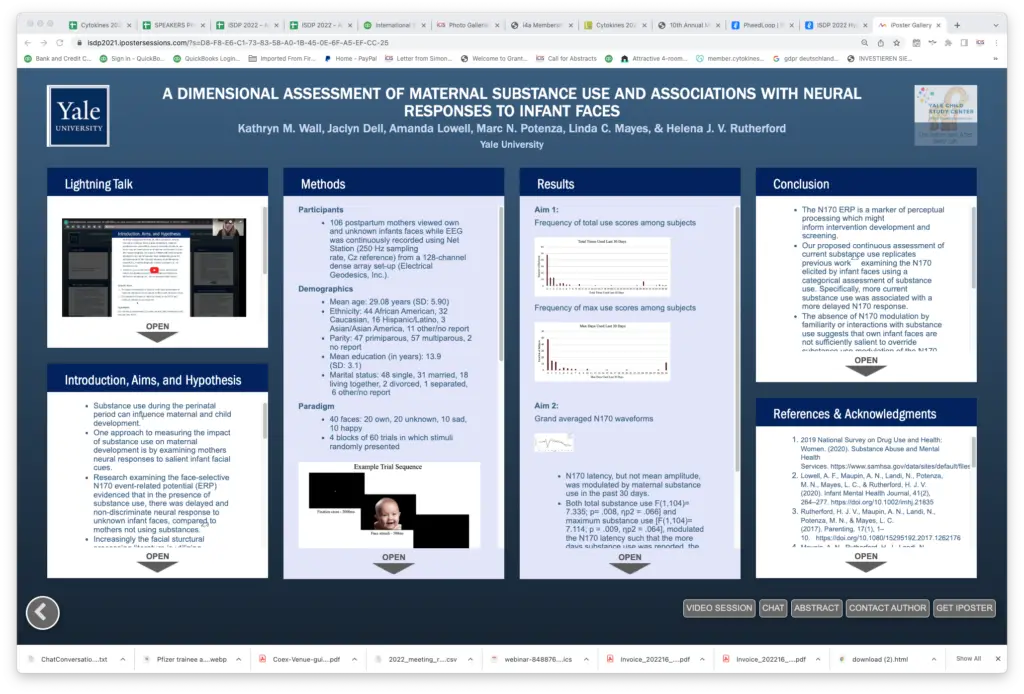Expand the Conclusion panel with OPEN arrow
The width and height of the screenshot is (1024, 694).
coord(865,366)
